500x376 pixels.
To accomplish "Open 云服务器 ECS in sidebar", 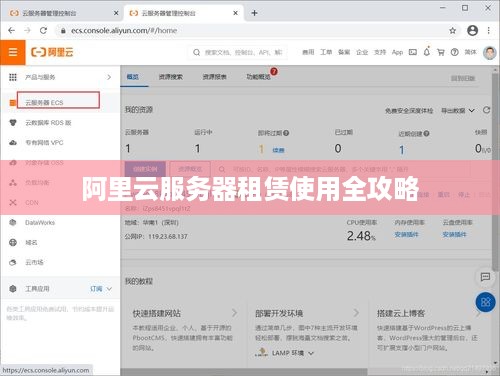I will pyautogui.click(x=44, y=103).
